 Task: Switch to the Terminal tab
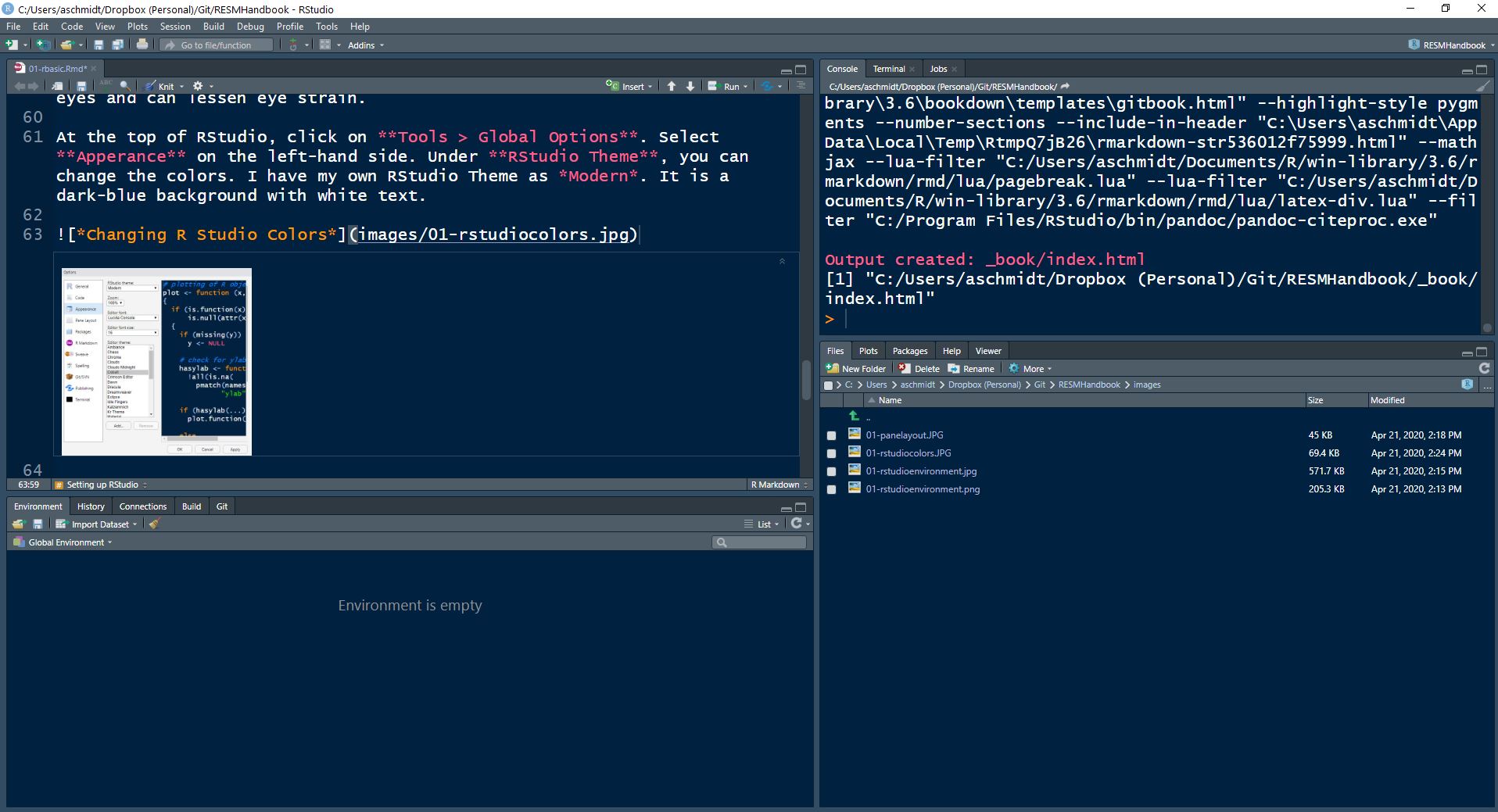[x=890, y=69]
